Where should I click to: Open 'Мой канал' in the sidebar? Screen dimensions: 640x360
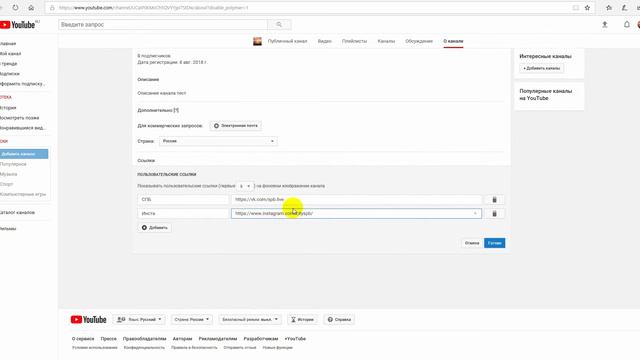click(11, 53)
